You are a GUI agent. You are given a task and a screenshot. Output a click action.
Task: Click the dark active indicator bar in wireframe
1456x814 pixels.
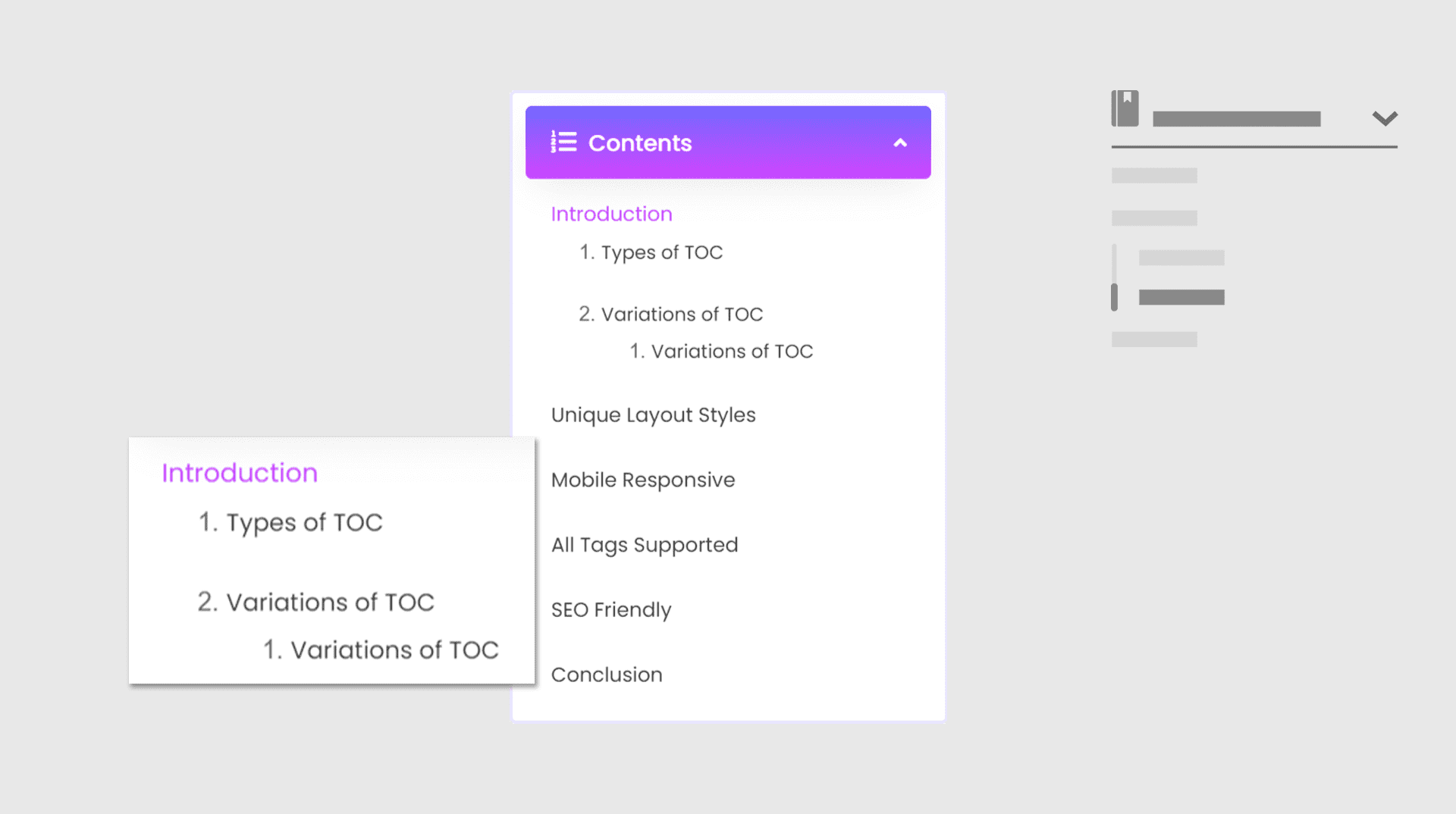click(1114, 297)
